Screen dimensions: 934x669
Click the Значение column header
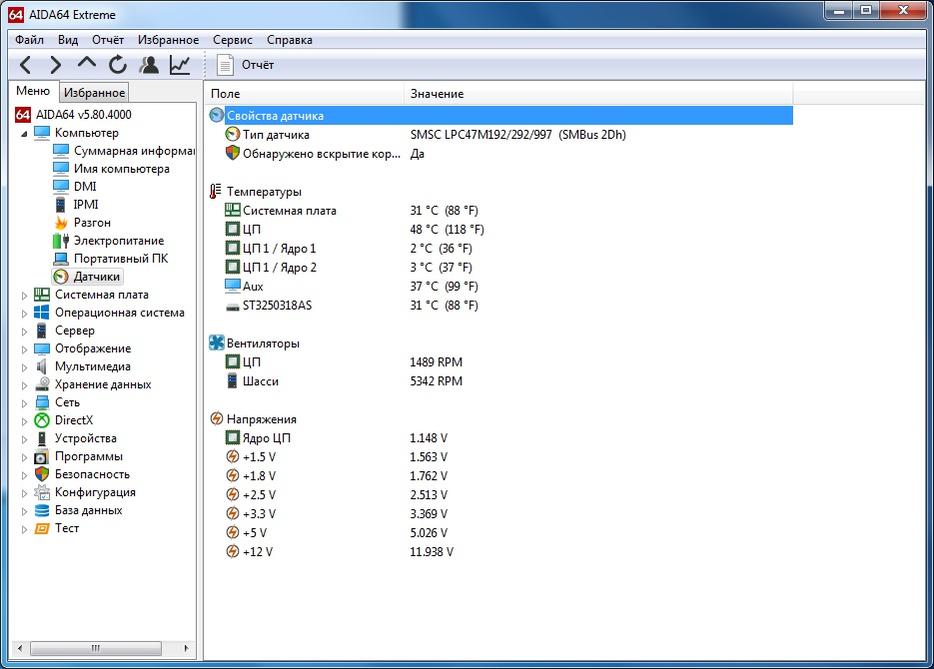599,94
